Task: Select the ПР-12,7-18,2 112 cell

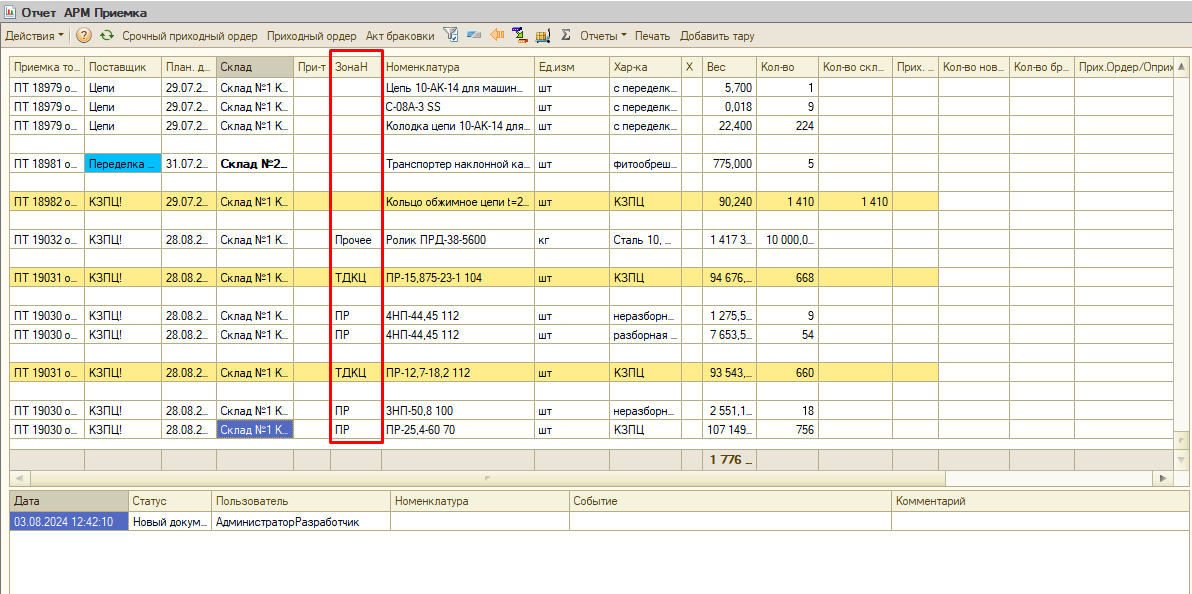Action: coord(458,373)
